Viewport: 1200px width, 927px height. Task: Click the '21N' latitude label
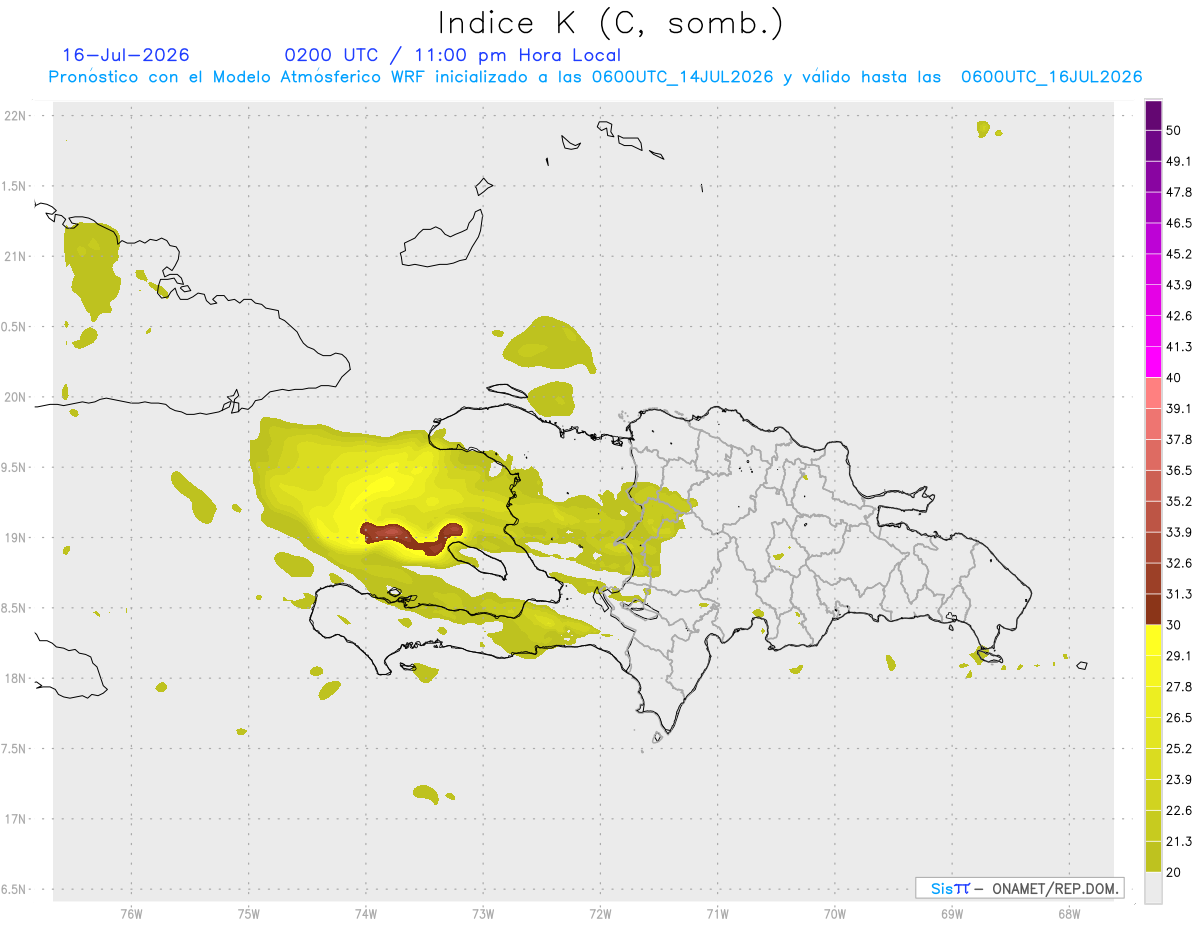point(16,256)
